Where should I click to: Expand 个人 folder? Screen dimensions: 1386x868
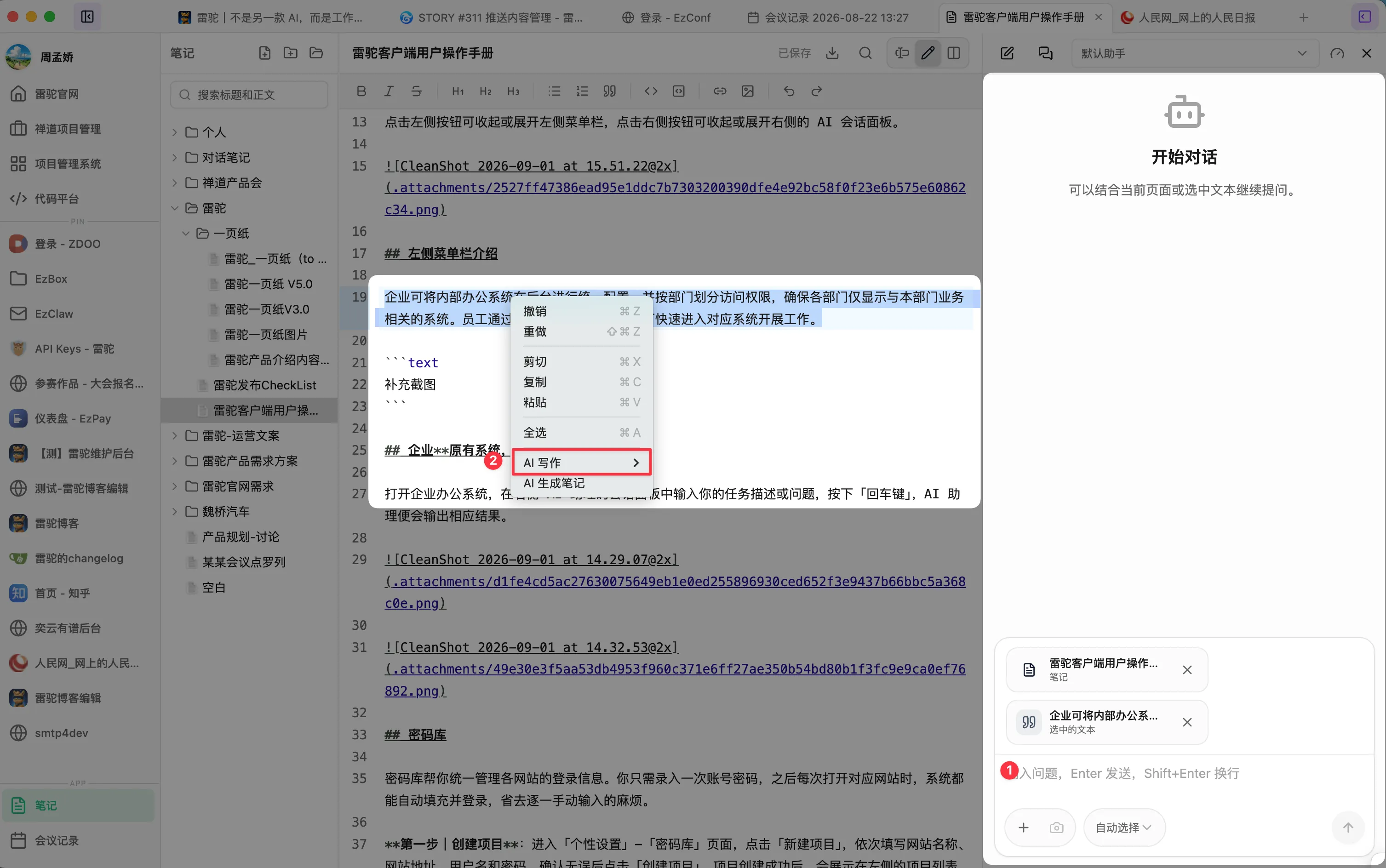click(175, 132)
